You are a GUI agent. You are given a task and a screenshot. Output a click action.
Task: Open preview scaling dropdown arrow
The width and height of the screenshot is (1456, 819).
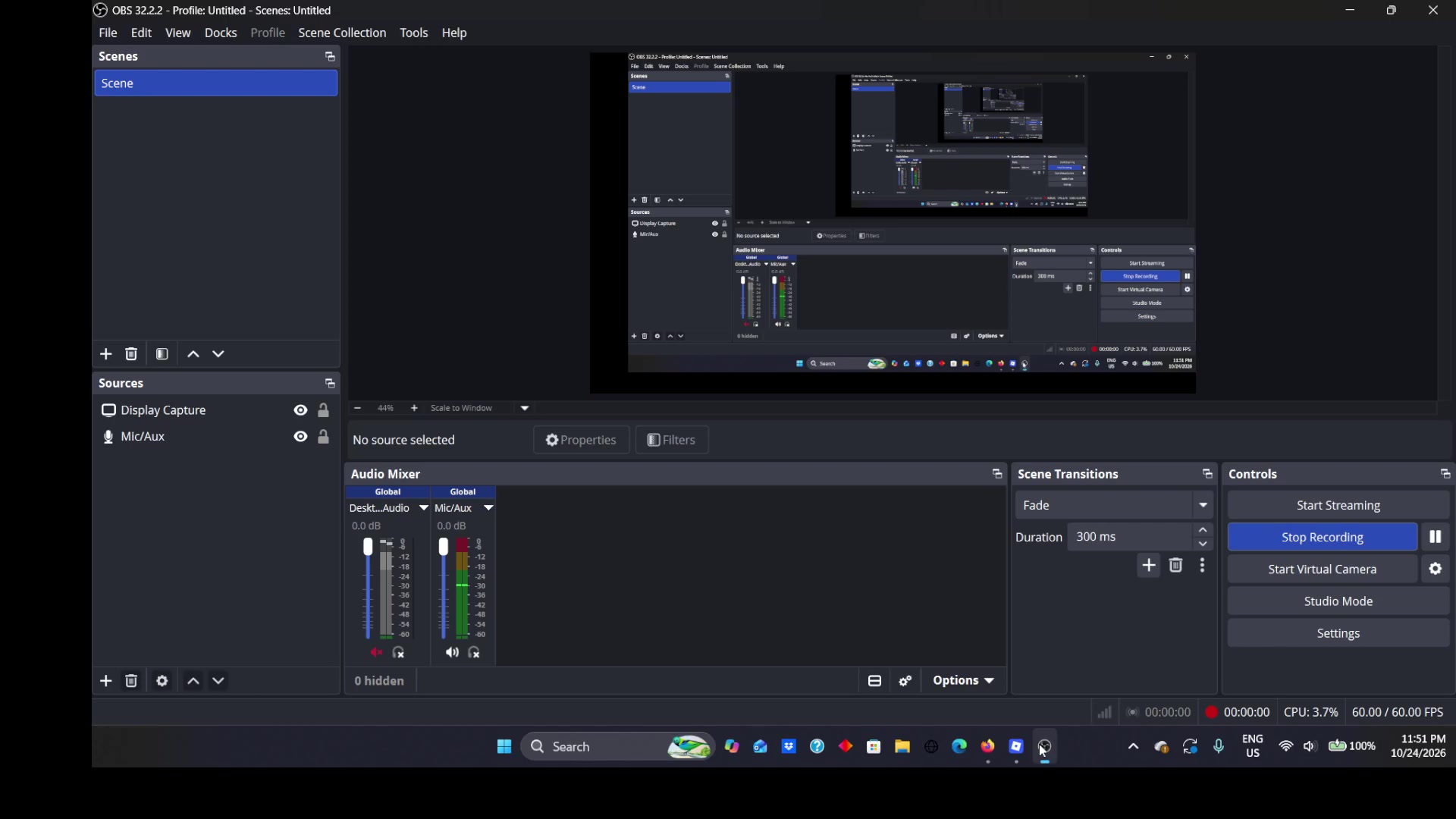click(526, 409)
